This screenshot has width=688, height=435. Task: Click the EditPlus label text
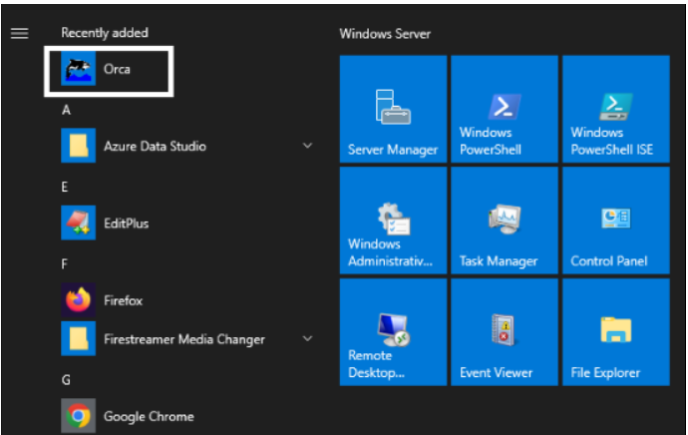pos(126,223)
